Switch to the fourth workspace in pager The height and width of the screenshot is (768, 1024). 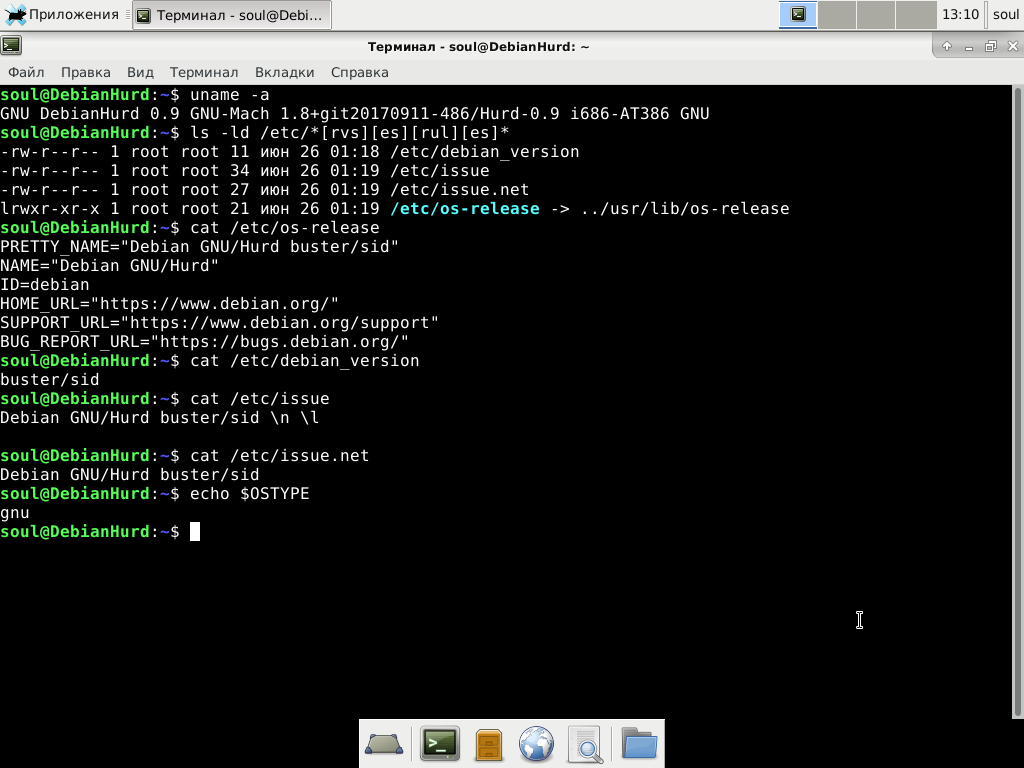pos(915,14)
